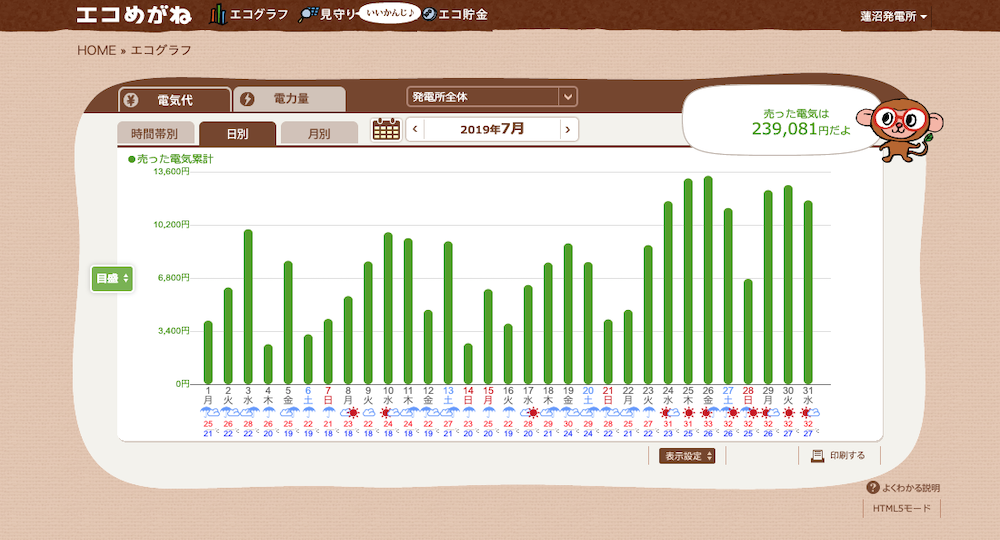The image size is (1000, 540).
Task: Open the エコ貯金 piggy bank nav item
Action: coord(455,14)
